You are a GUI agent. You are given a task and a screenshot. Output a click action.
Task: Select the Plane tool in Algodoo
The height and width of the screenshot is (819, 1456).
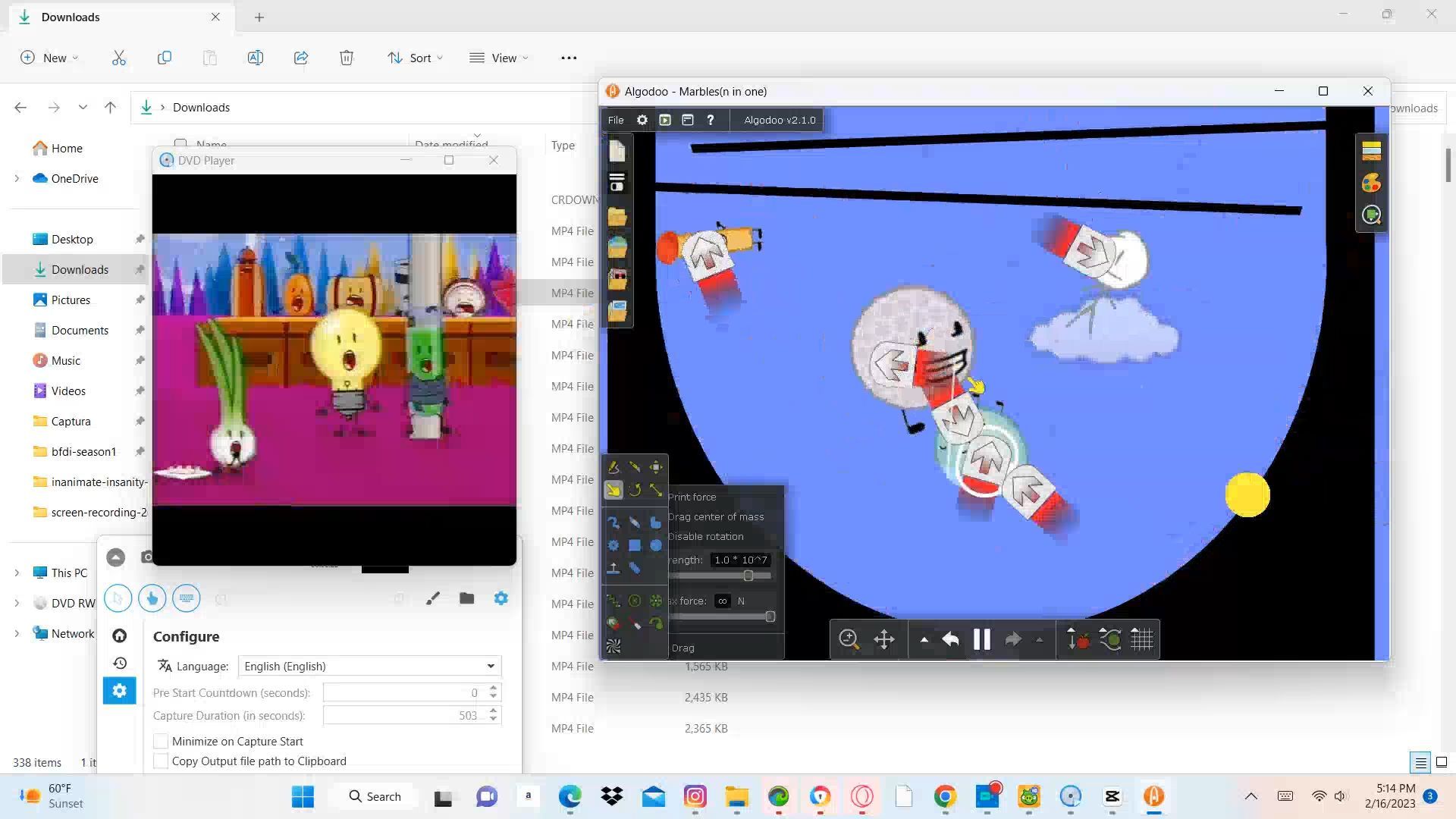tap(613, 568)
